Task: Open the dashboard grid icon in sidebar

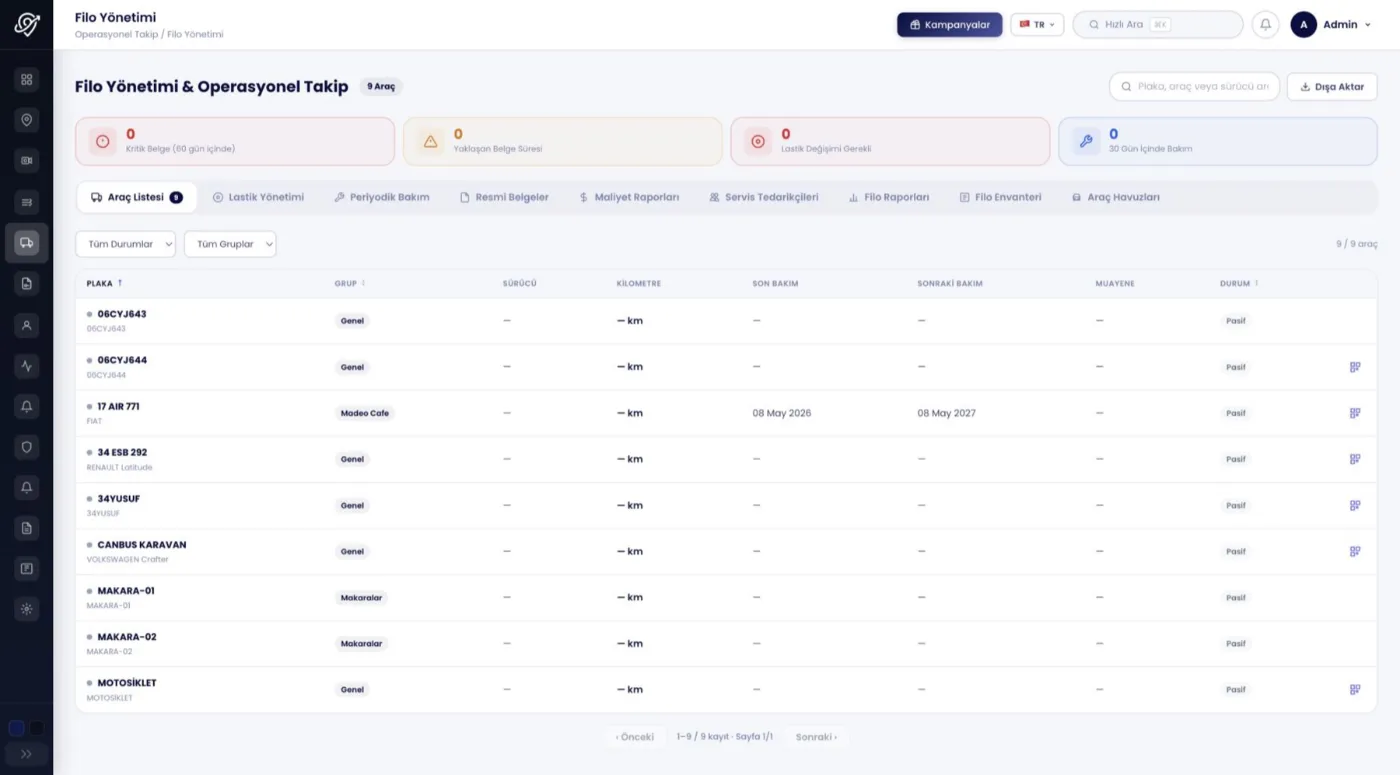Action: click(x=27, y=79)
